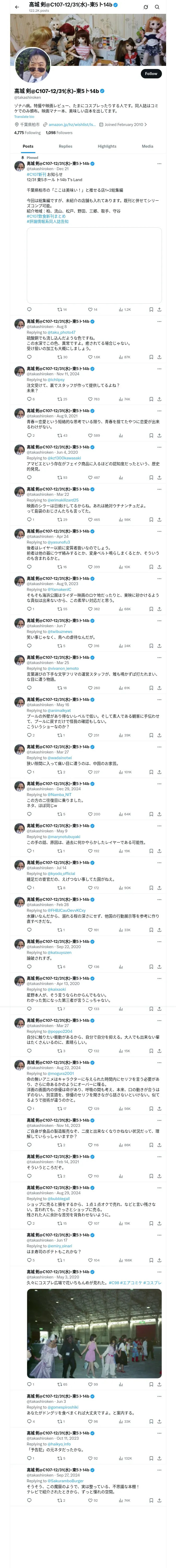Share the pinned Dec 21 post
176x1568 pixels.
coord(159,309)
